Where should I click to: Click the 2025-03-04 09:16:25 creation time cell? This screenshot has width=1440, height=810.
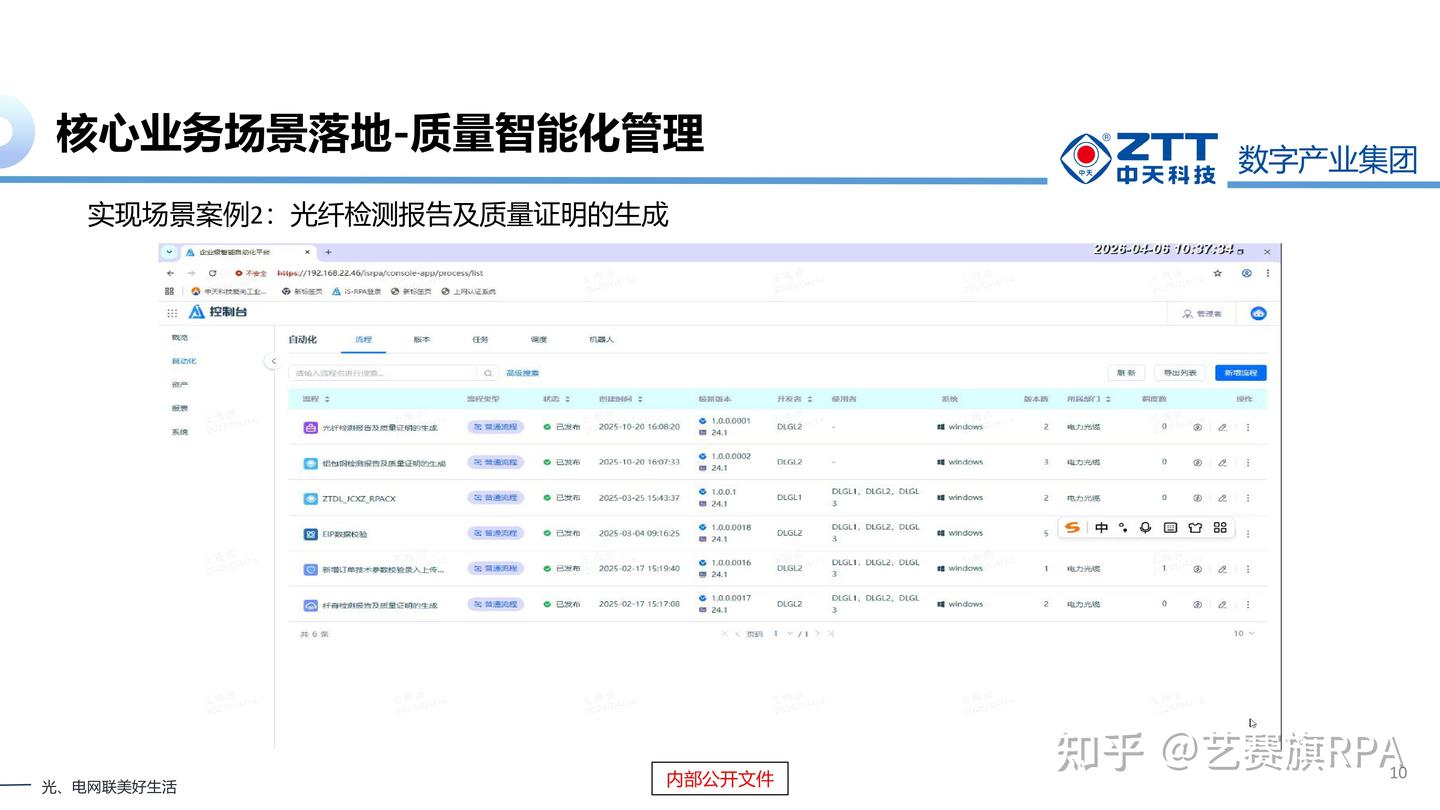(639, 534)
